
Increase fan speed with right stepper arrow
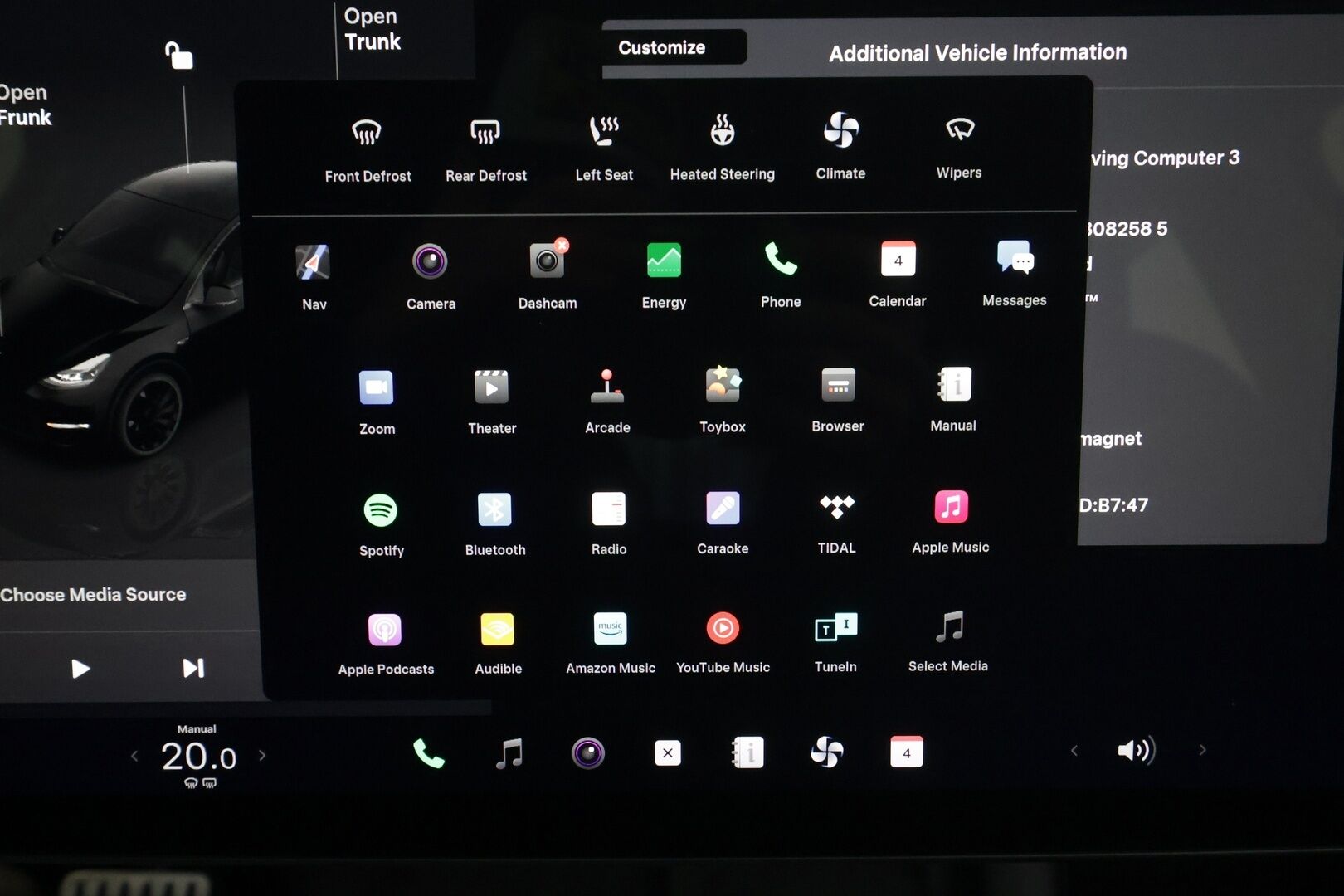264,755
